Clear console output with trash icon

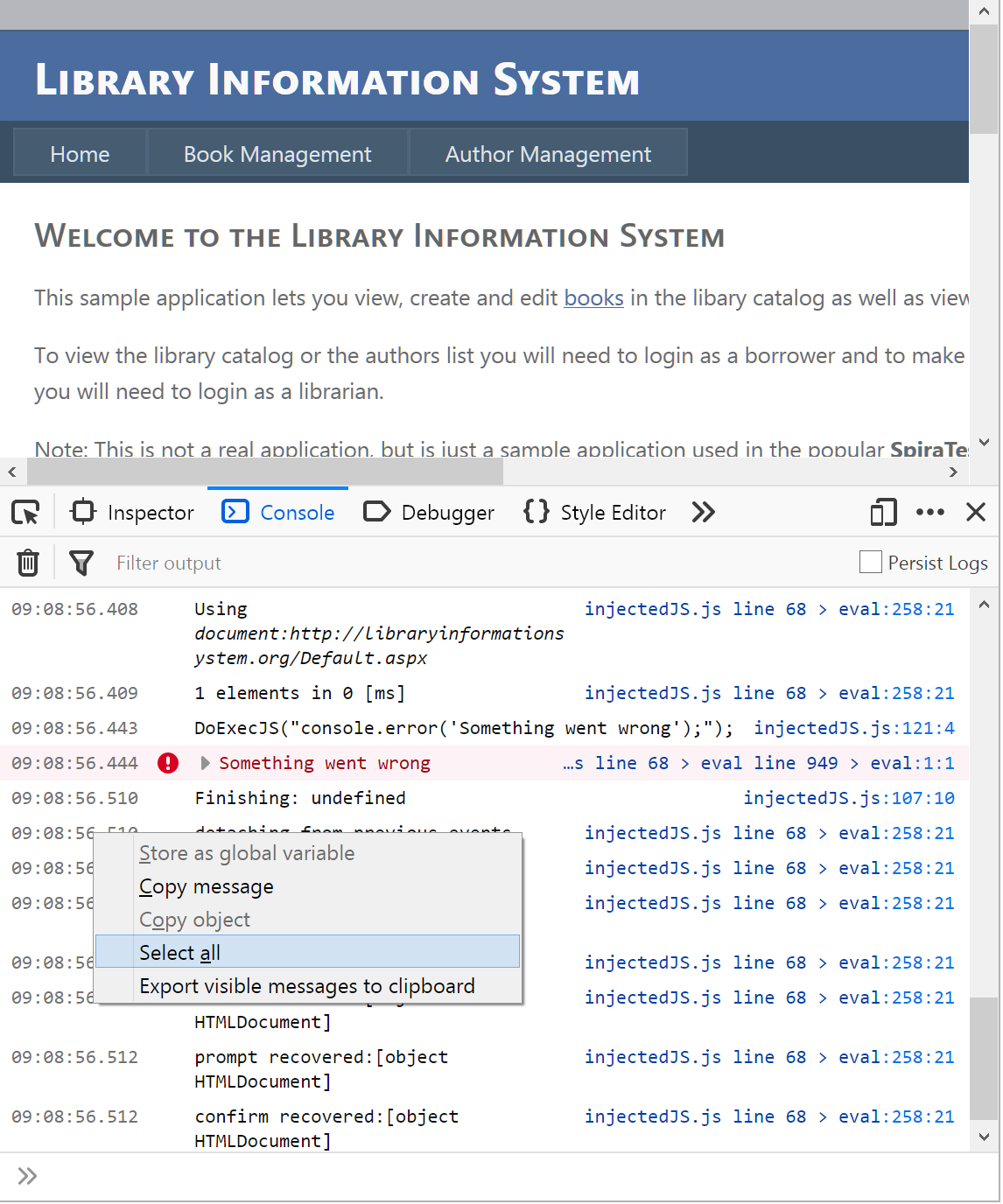pyautogui.click(x=28, y=563)
